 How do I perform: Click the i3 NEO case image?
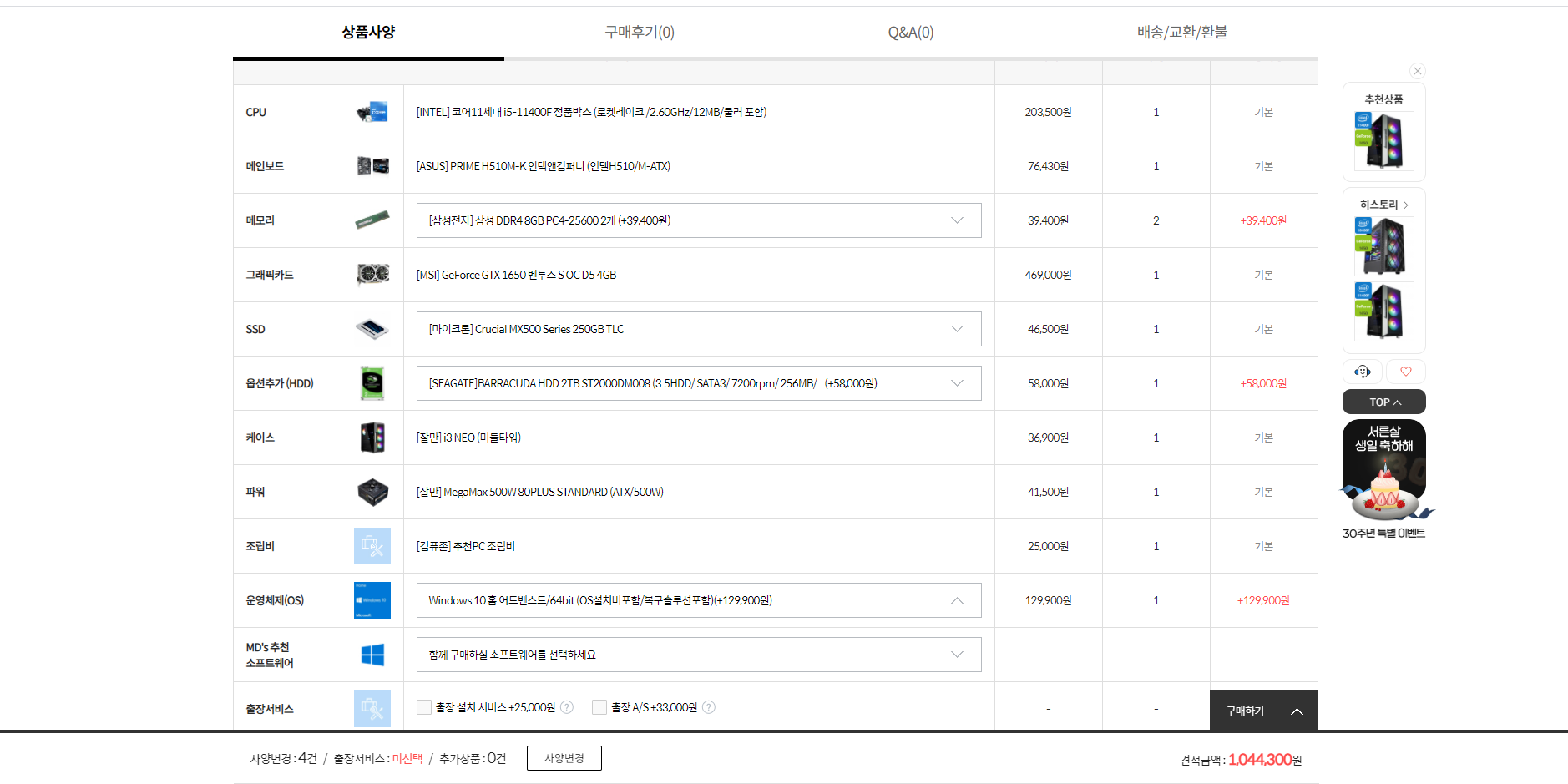click(372, 438)
